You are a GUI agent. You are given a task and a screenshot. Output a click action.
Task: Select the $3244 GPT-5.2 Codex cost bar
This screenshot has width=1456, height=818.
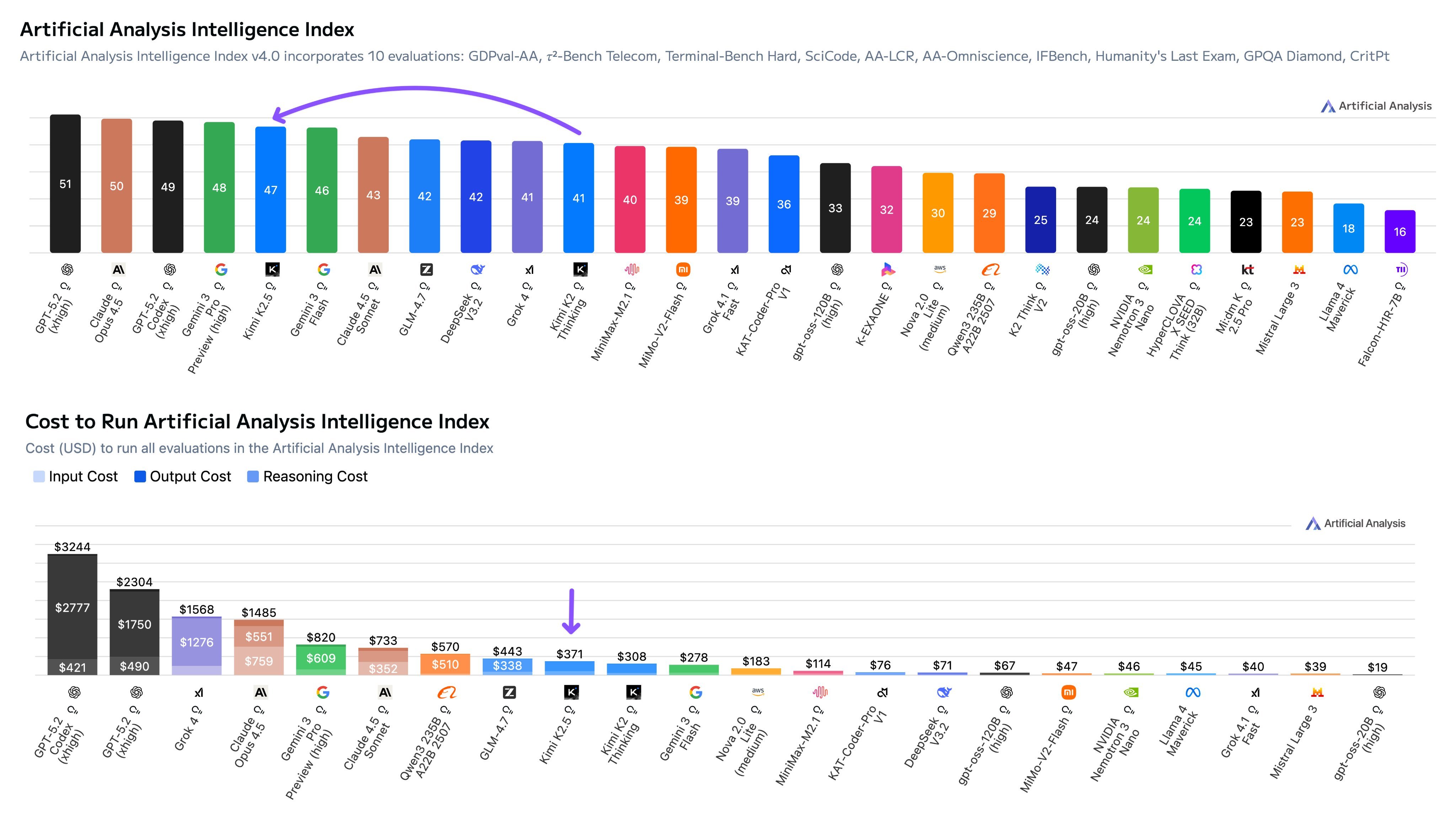[x=73, y=614]
